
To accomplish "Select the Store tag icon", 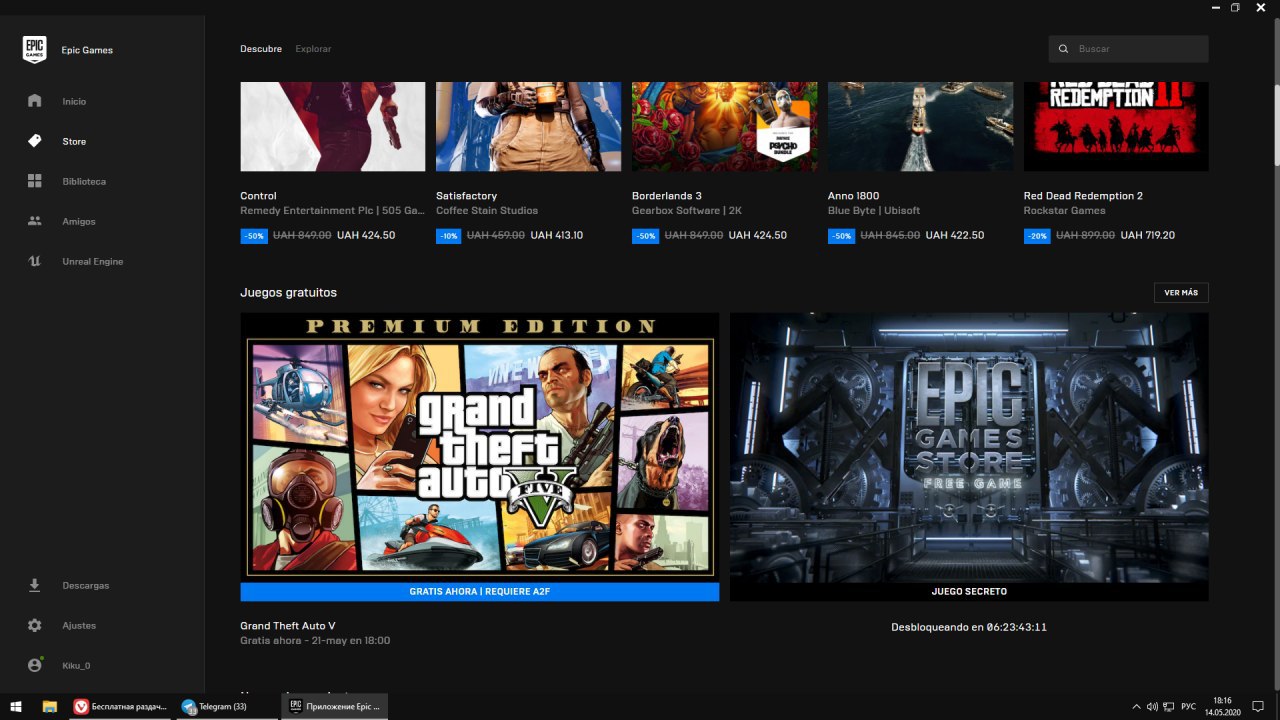I will click(x=35, y=141).
